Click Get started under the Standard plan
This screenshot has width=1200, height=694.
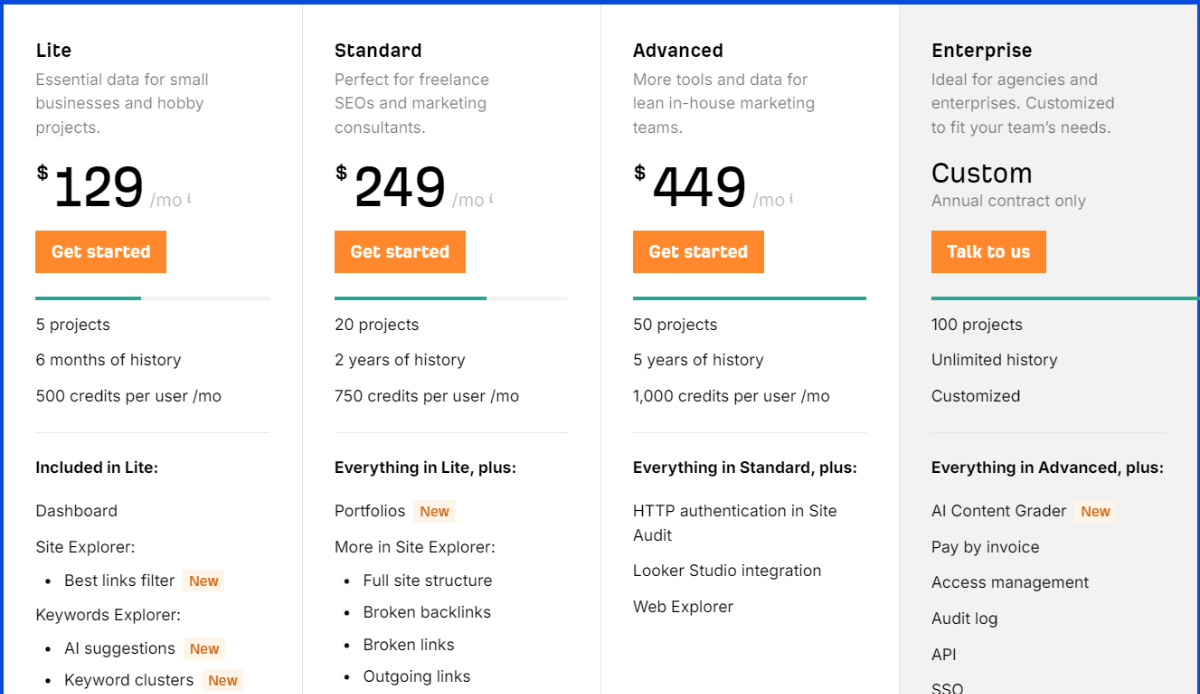coord(400,252)
